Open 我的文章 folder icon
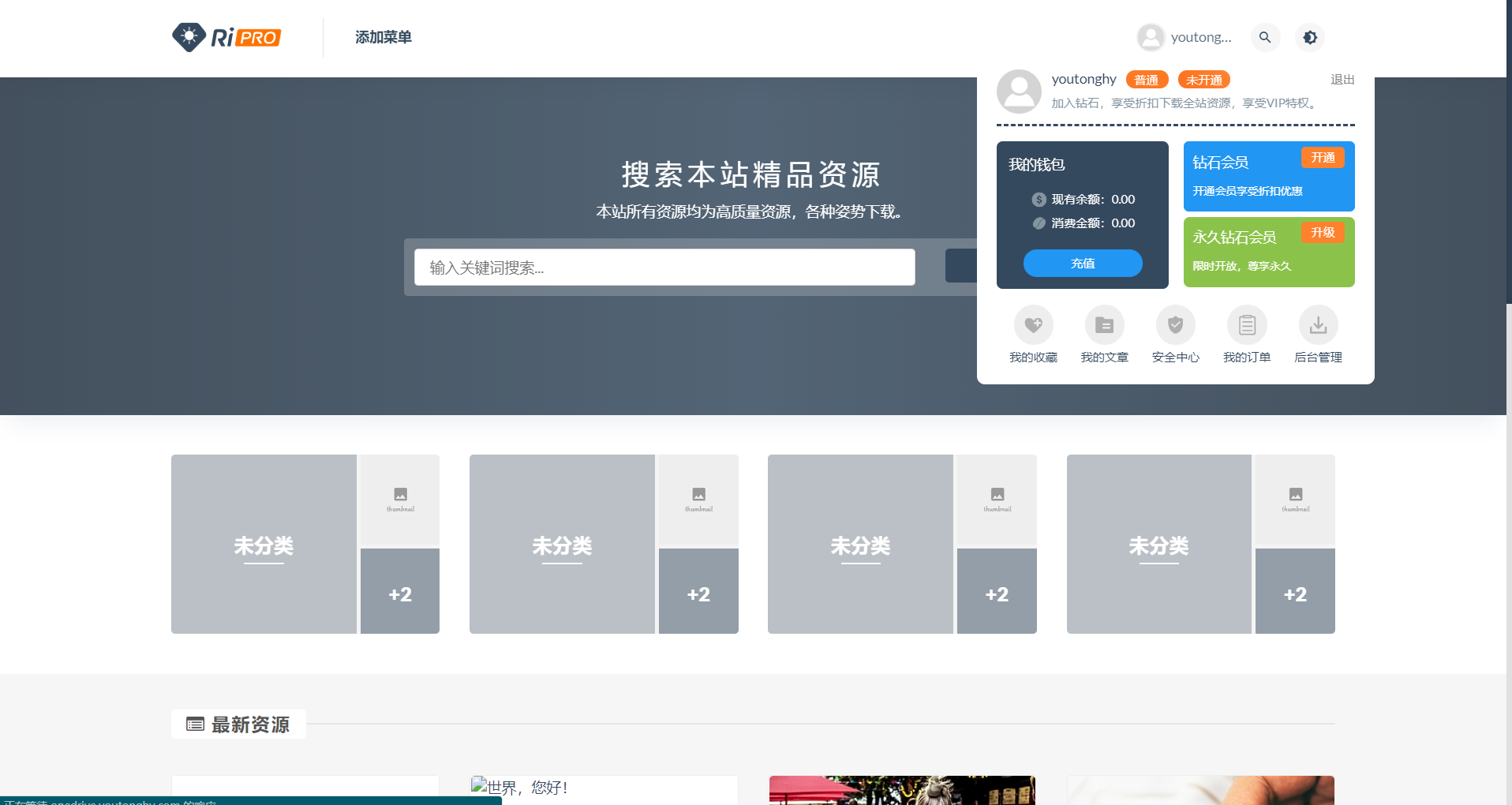Viewport: 1512px width, 805px height. (1105, 325)
